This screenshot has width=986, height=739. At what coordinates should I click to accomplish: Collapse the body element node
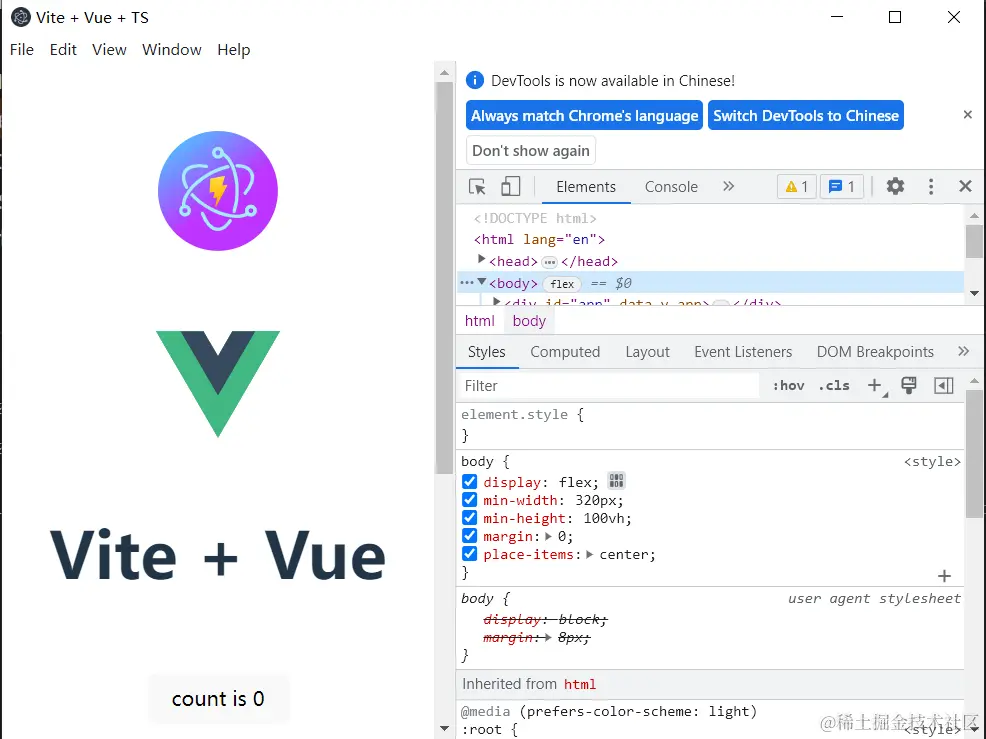(x=482, y=282)
